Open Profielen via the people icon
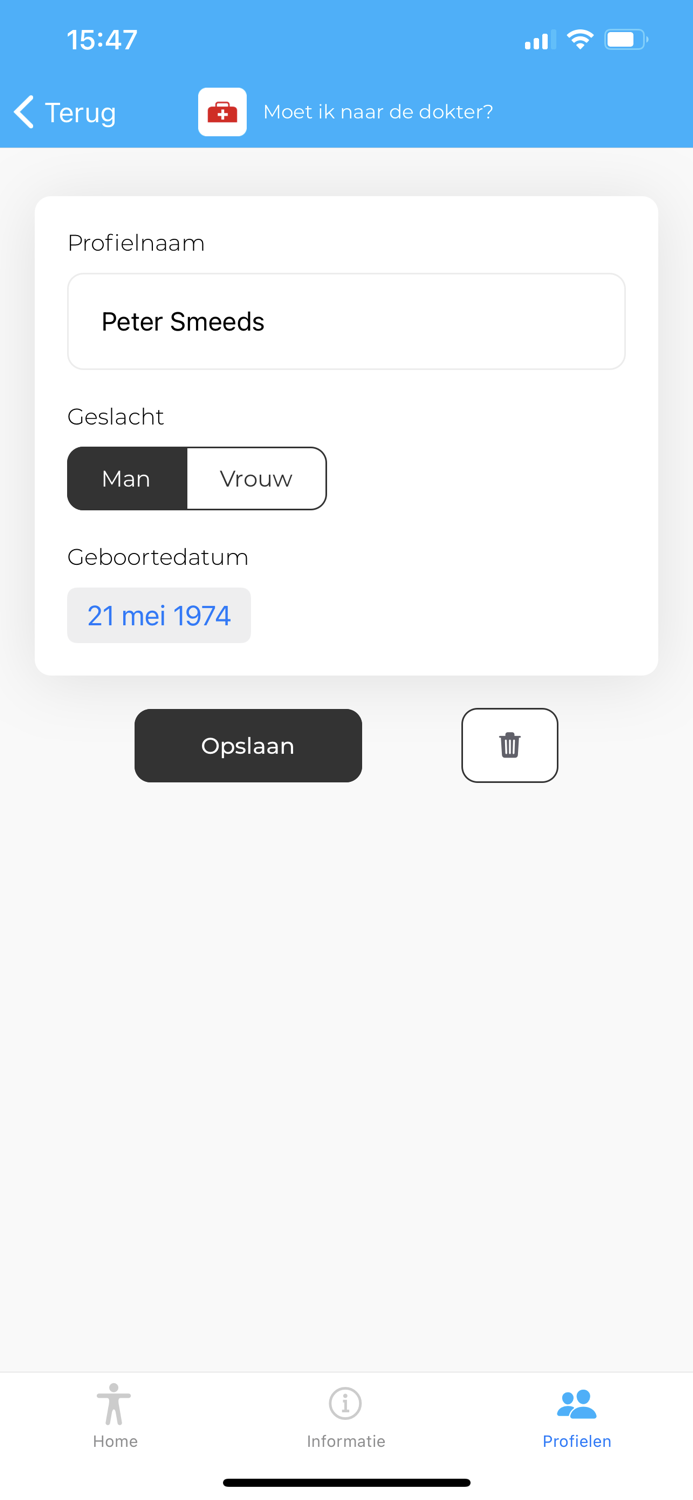 point(577,1405)
